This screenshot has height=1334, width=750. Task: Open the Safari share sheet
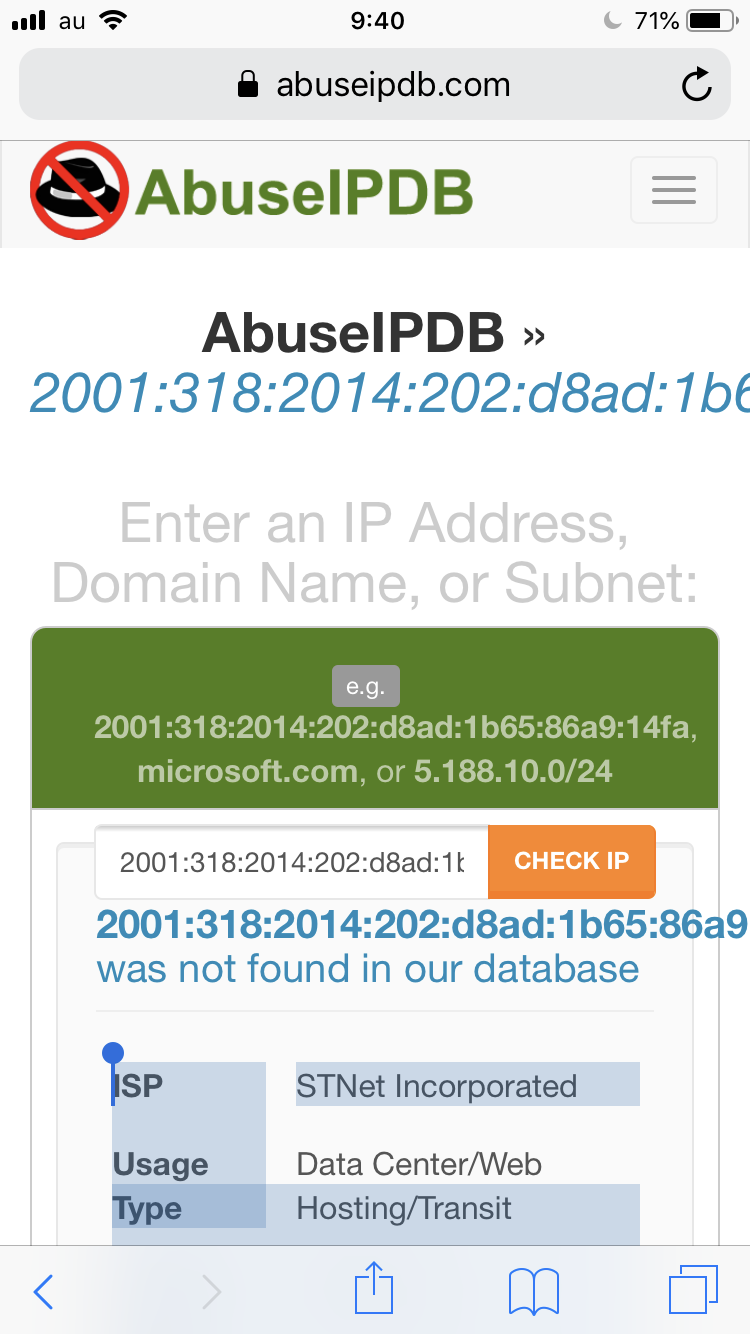point(375,1290)
